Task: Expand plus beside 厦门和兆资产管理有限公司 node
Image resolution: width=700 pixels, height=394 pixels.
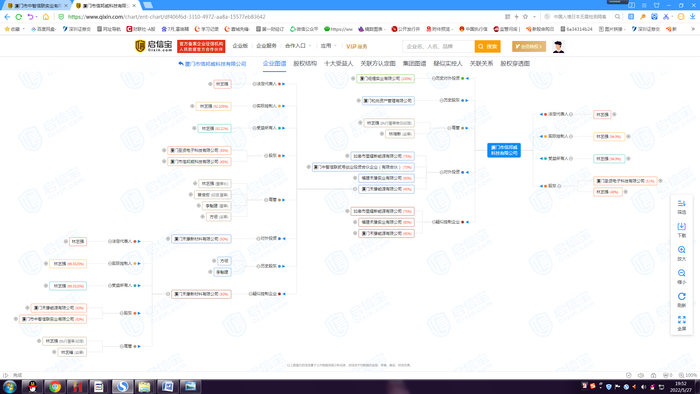Action: click(x=358, y=101)
